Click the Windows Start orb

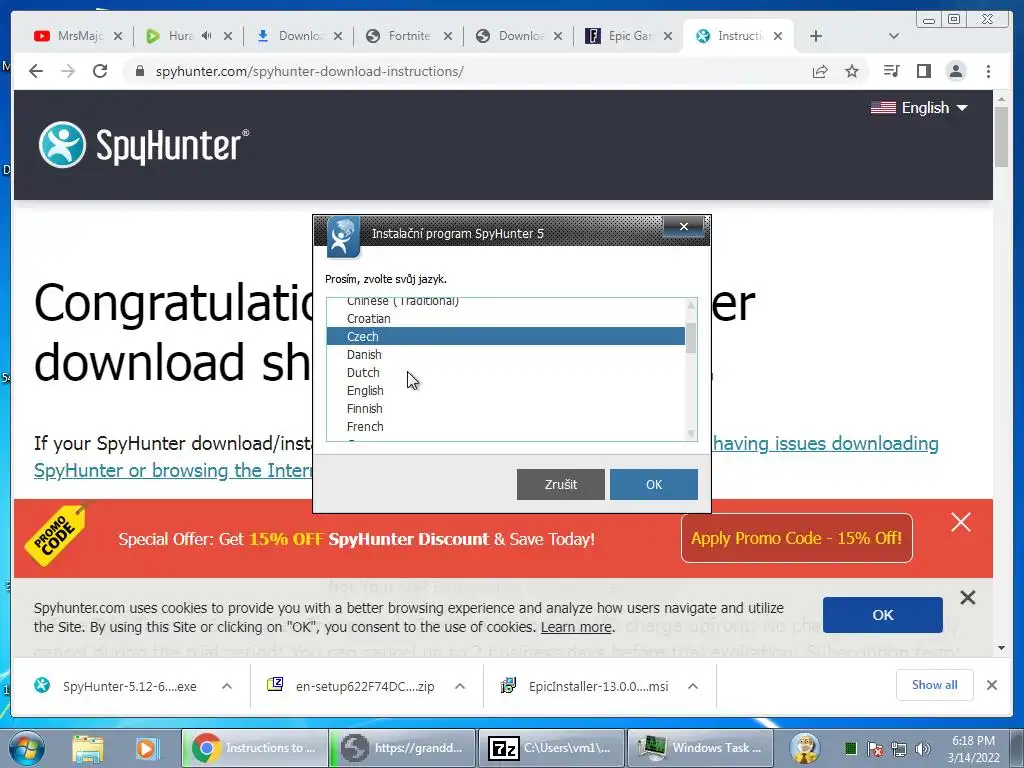(25, 748)
